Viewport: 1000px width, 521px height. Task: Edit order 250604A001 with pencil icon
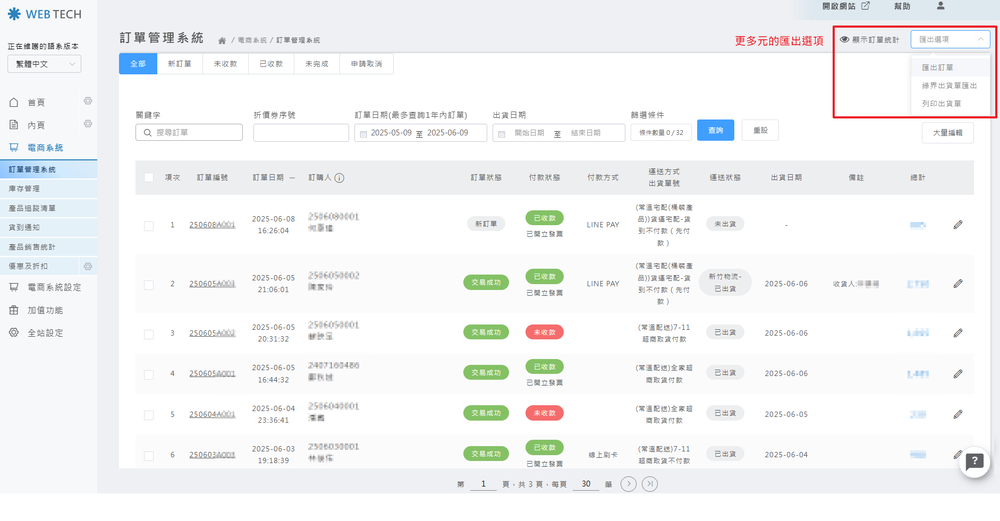[x=958, y=415]
